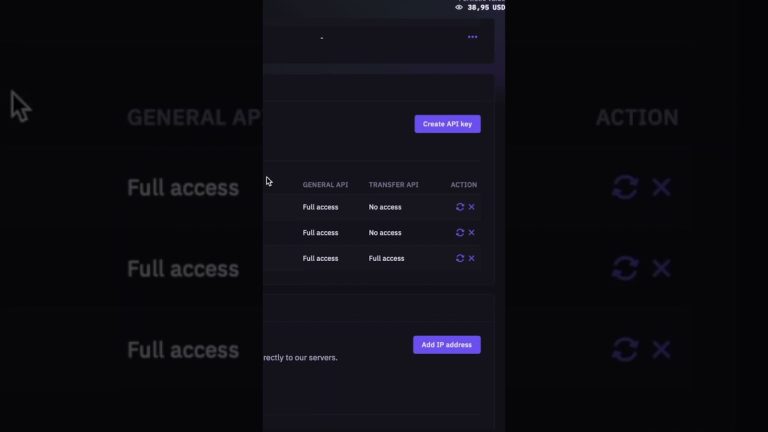Click the large blurred X icon in bottom background row
Viewport: 768px width, 432px height.
pos(661,350)
